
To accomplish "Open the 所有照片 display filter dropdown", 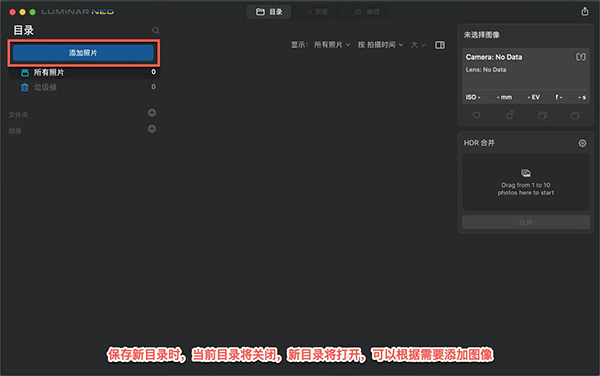I will point(332,45).
